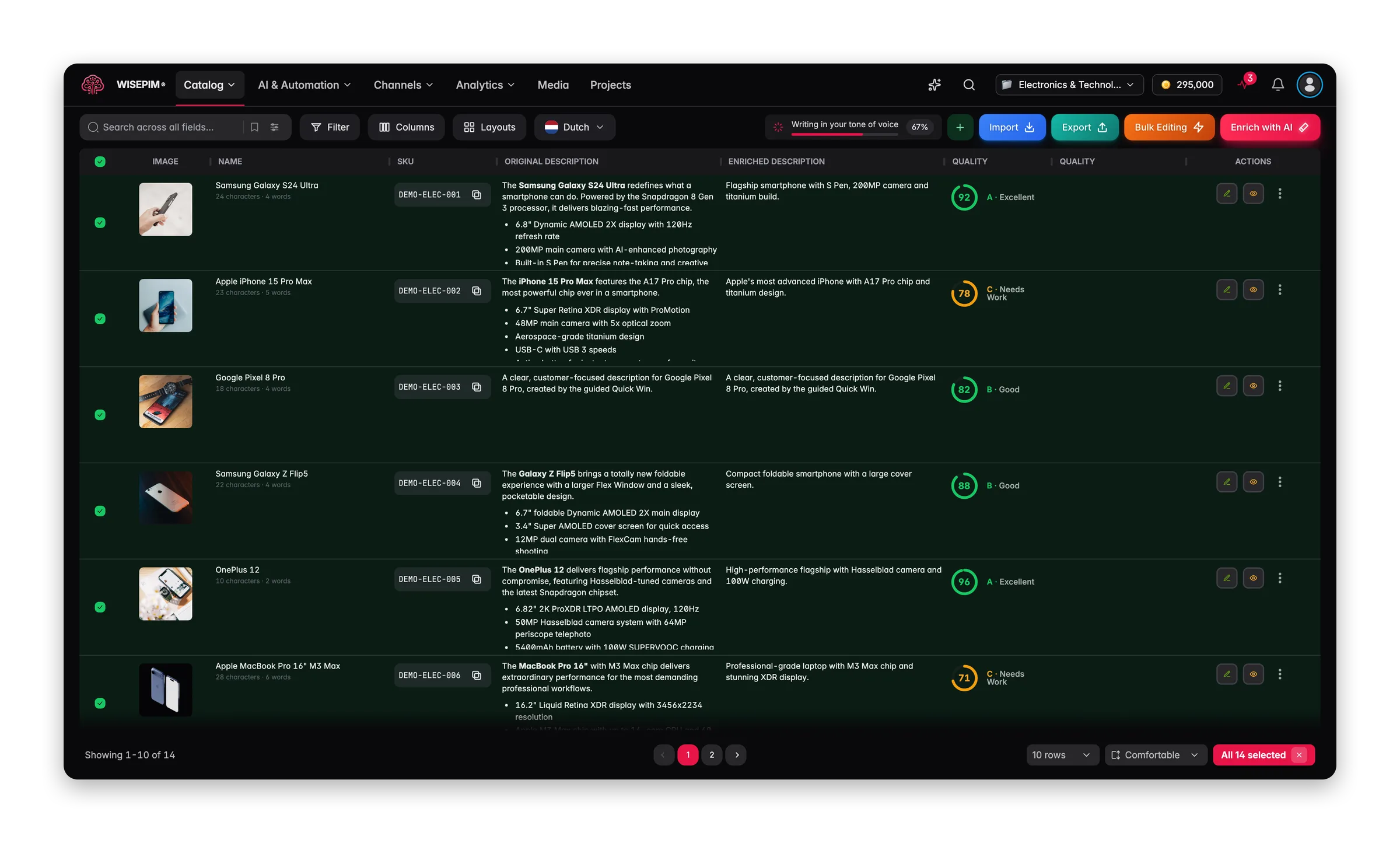Open the Filter panel
Viewport: 1400px width, 843px height.
330,127
